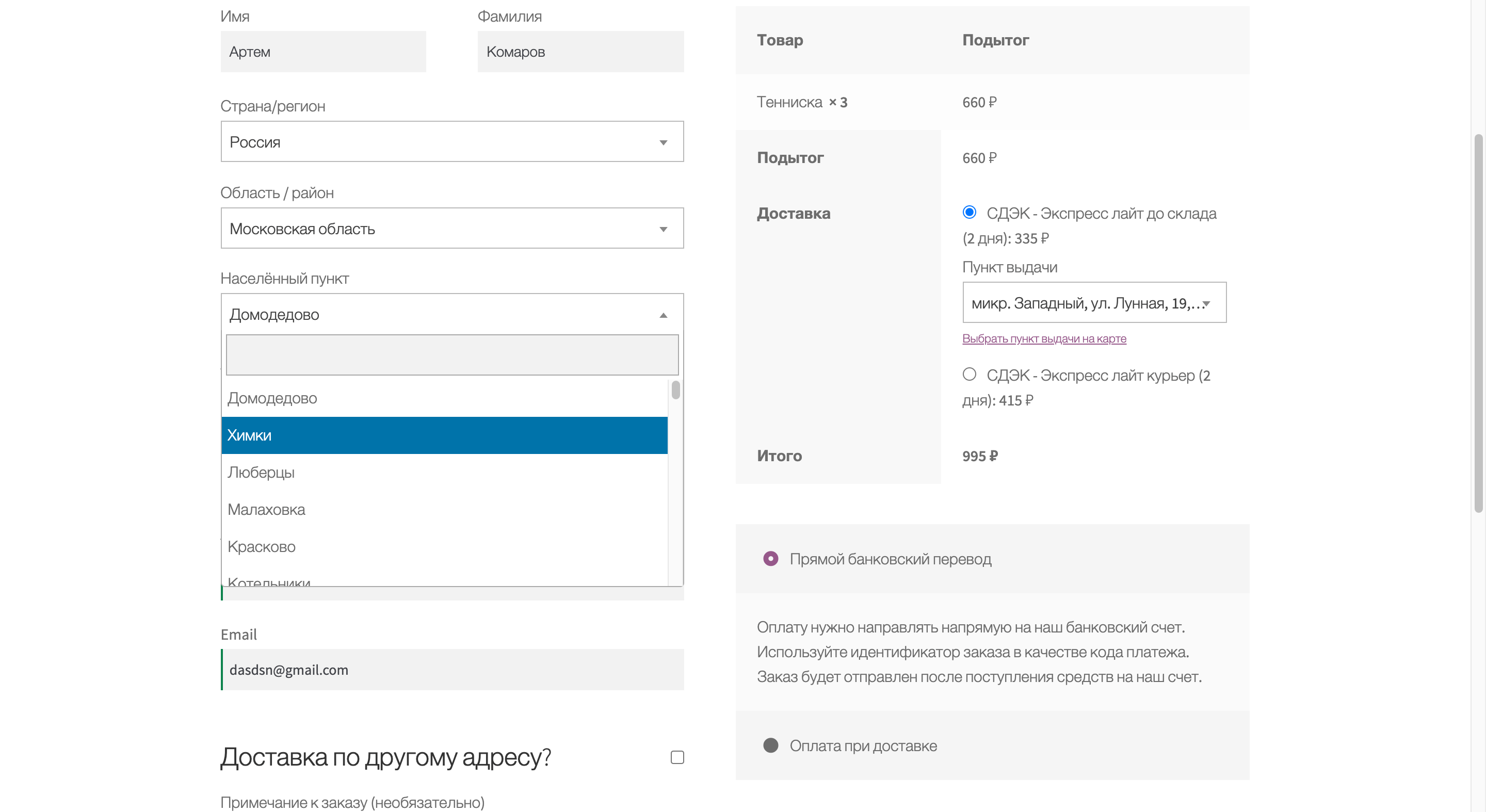This screenshot has height=812, width=1486.
Task: Select Люберцы from the city list
Action: [444, 473]
